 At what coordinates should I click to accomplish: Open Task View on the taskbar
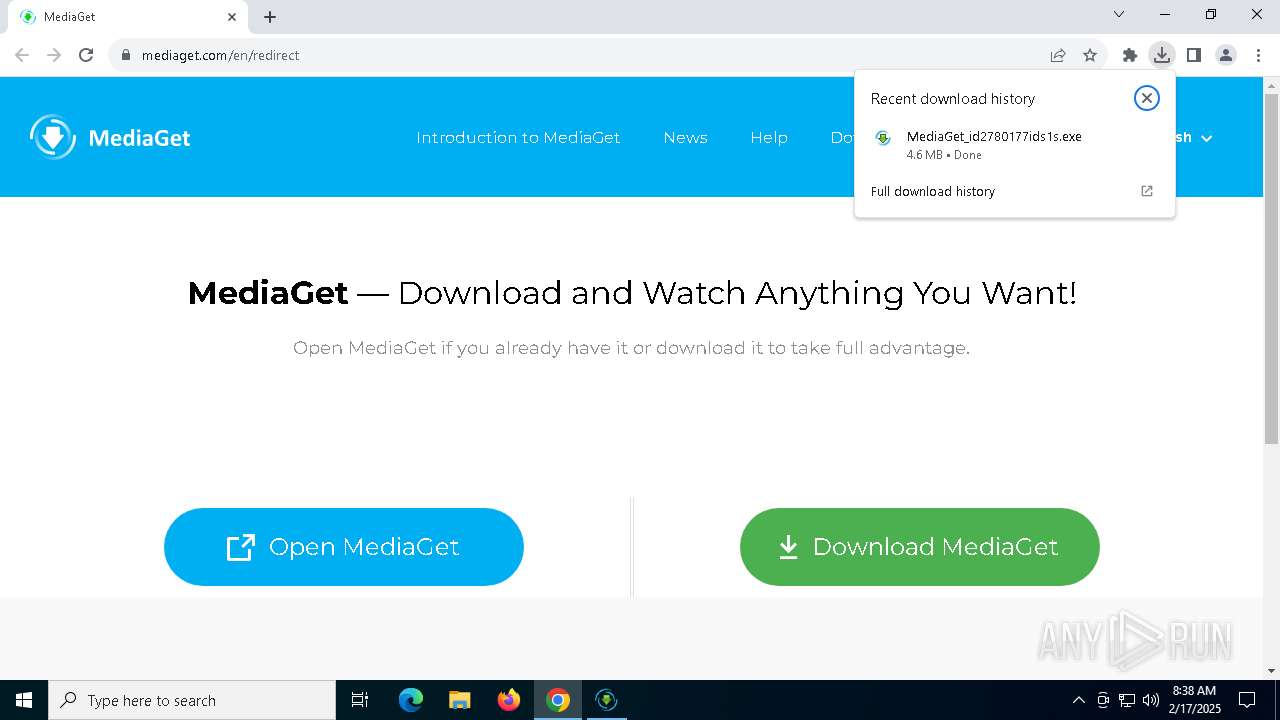tap(360, 700)
